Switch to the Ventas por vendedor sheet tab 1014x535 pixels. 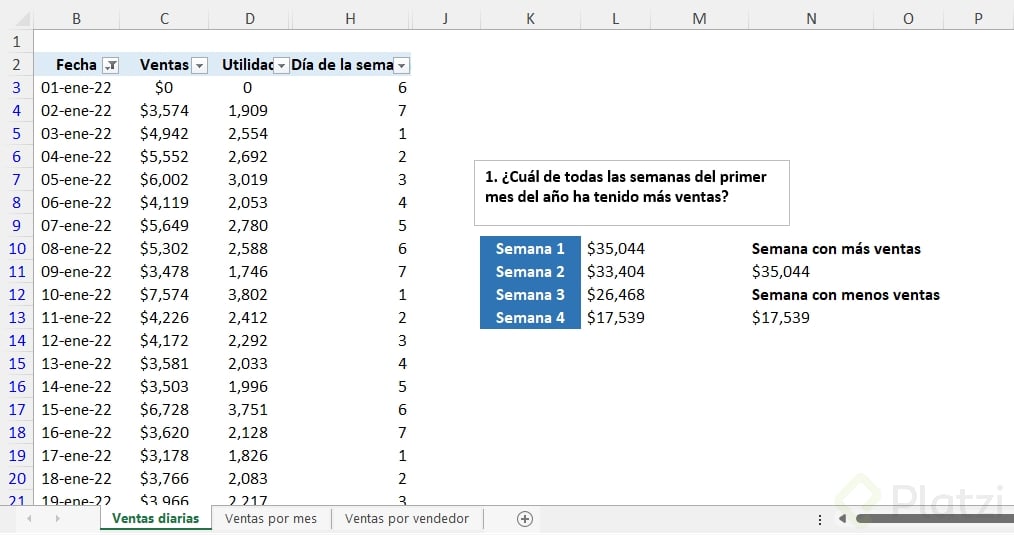click(x=407, y=519)
